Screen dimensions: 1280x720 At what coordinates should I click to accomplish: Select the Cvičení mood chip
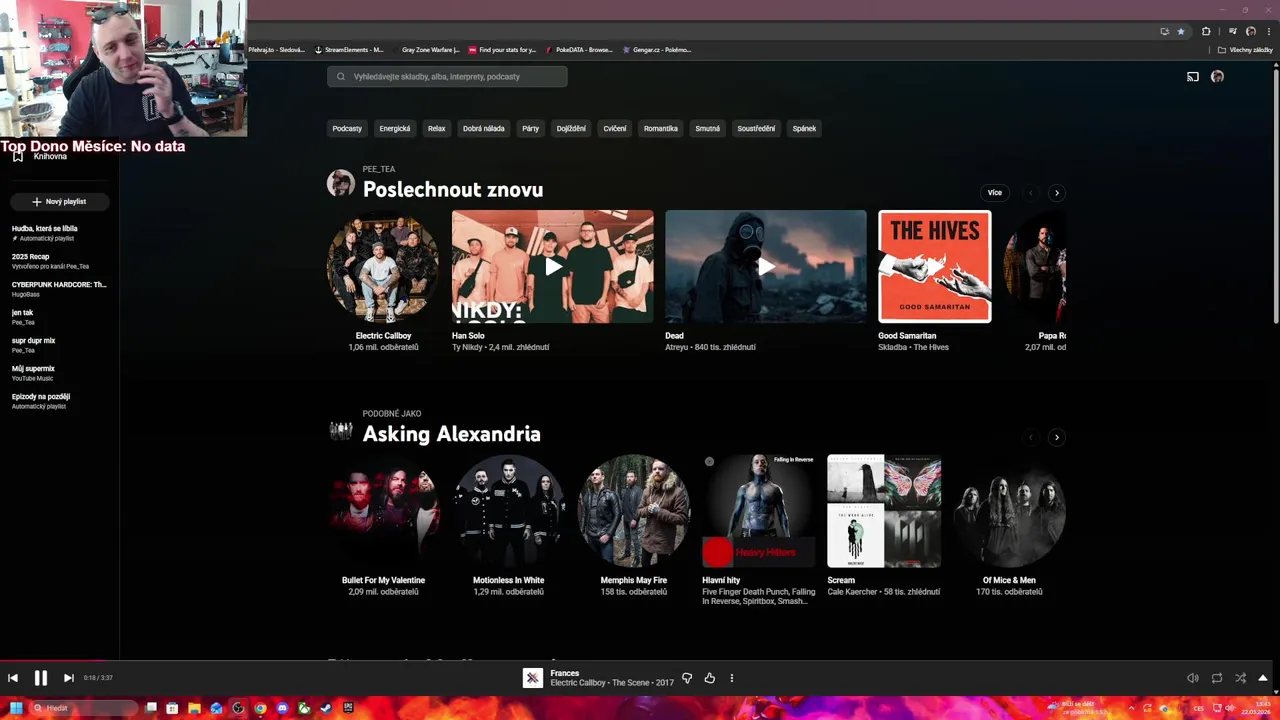coord(615,128)
